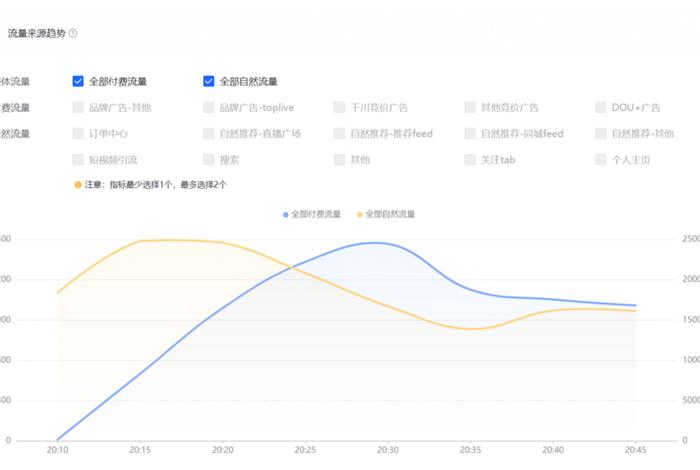Tick the 订单中心 checkbox

[x=78, y=133]
